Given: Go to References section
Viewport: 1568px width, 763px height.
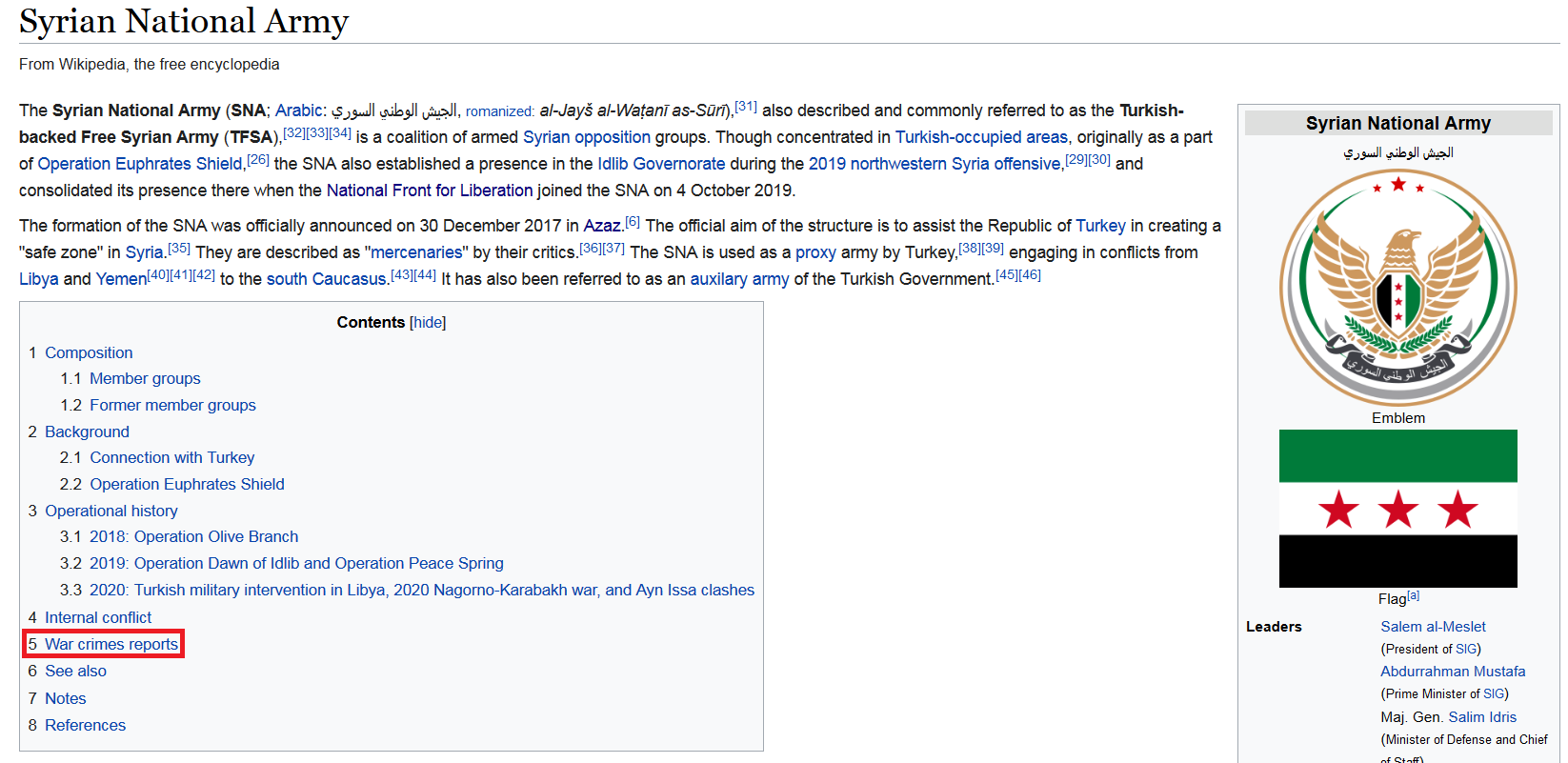Looking at the screenshot, I should pyautogui.click(x=85, y=725).
